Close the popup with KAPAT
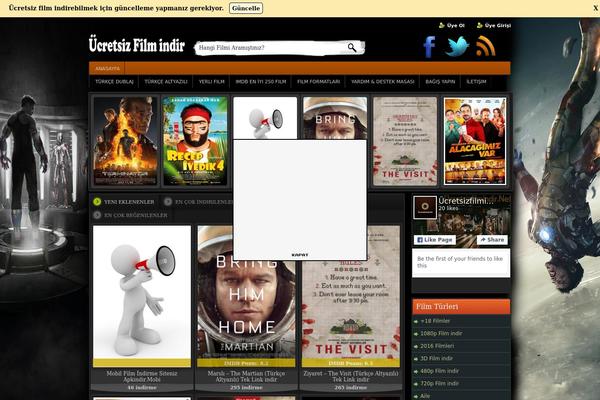Image resolution: width=600 pixels, height=400 pixels. pos(300,255)
